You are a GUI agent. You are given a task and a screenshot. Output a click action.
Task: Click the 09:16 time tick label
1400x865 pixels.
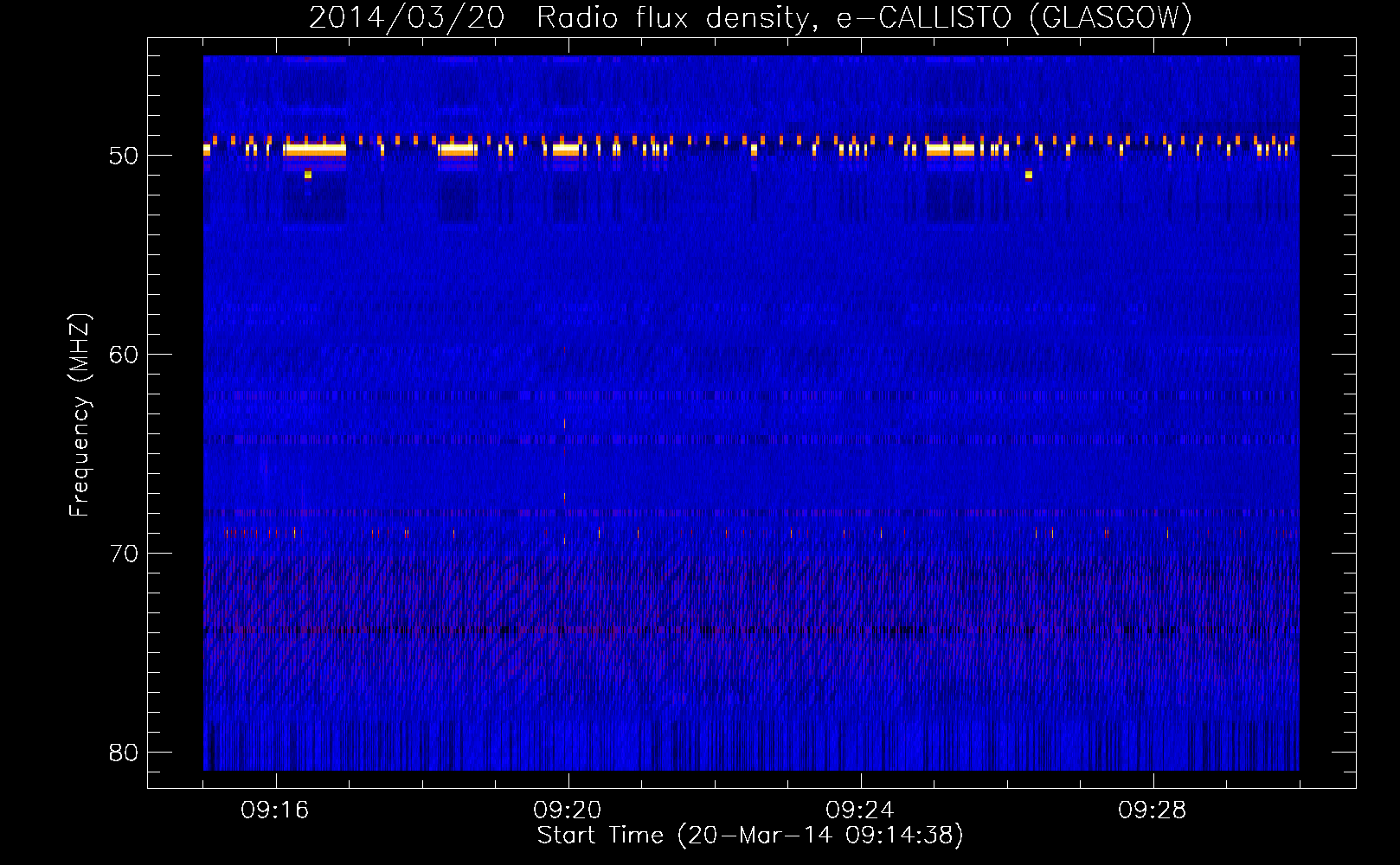pos(275,811)
